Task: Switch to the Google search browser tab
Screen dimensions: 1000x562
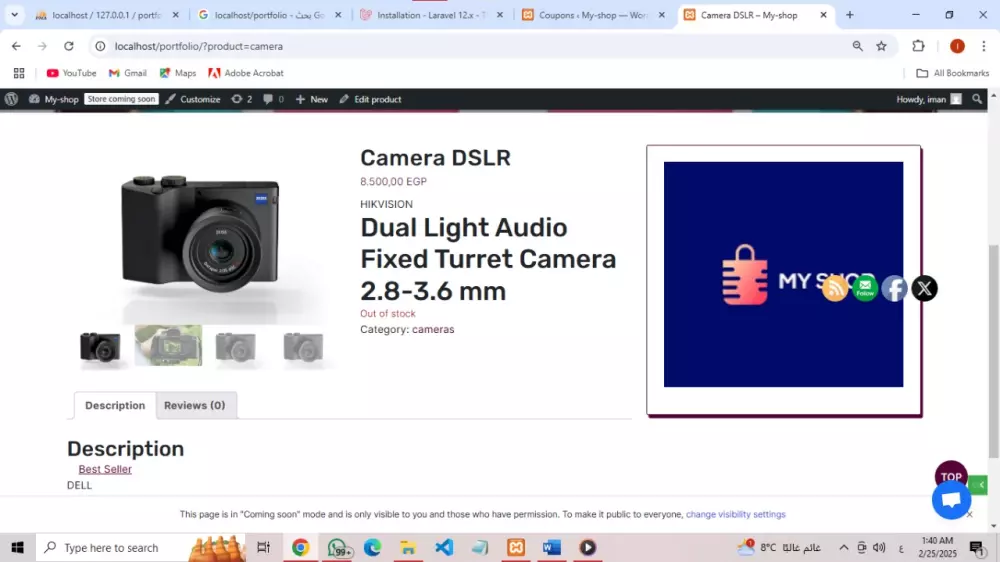Action: 270,15
